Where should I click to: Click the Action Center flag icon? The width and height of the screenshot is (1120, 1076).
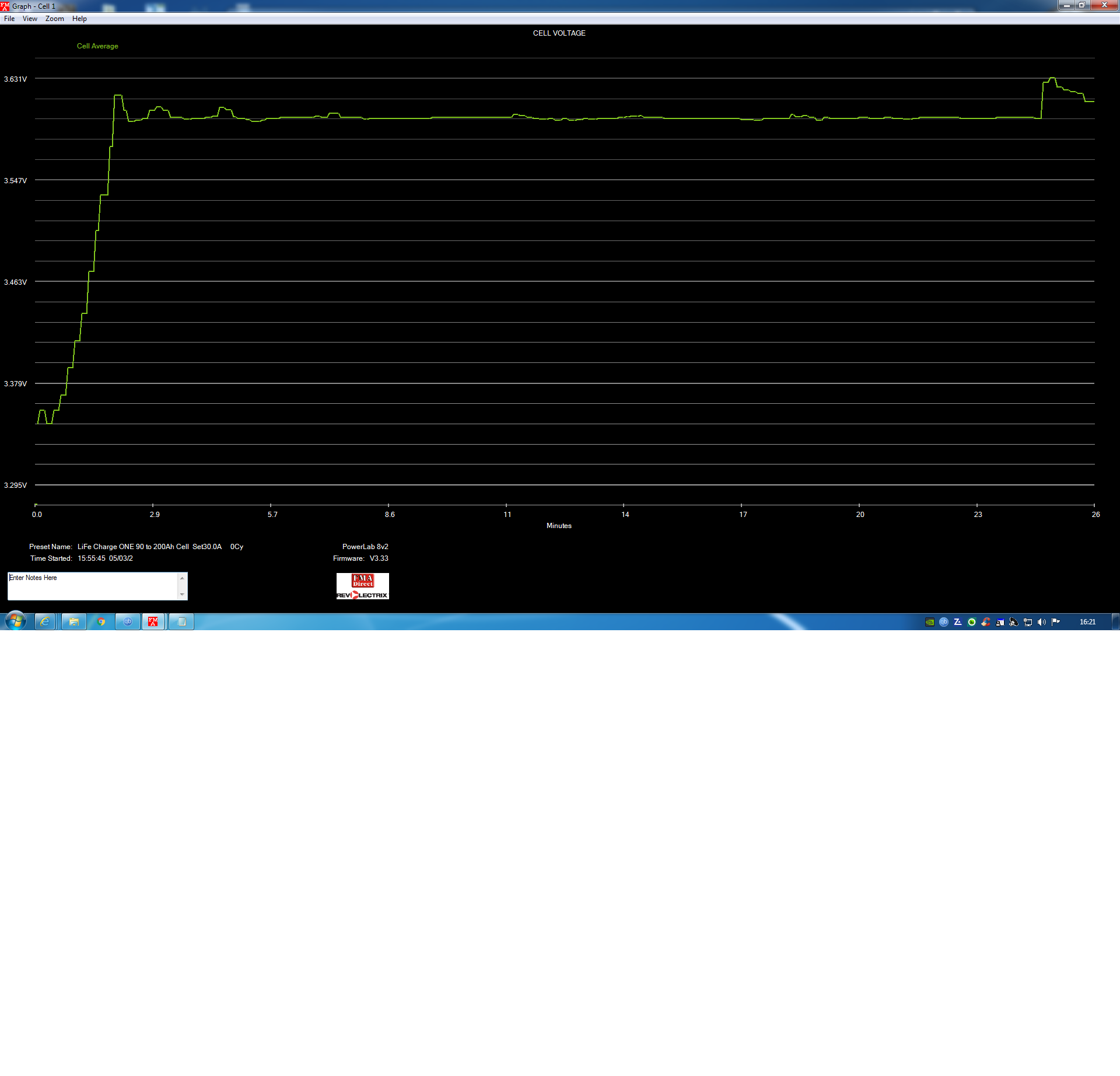1056,622
